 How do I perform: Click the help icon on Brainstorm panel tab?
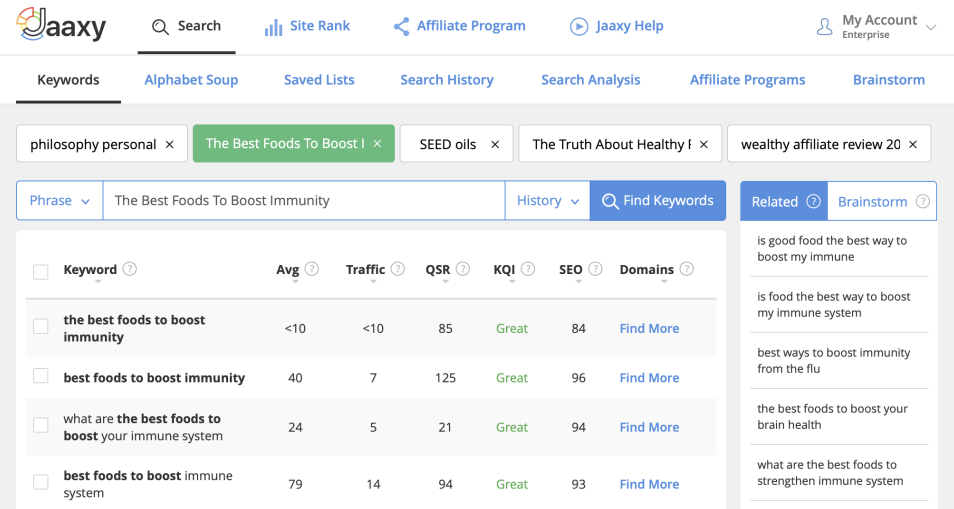pyautogui.click(x=923, y=201)
